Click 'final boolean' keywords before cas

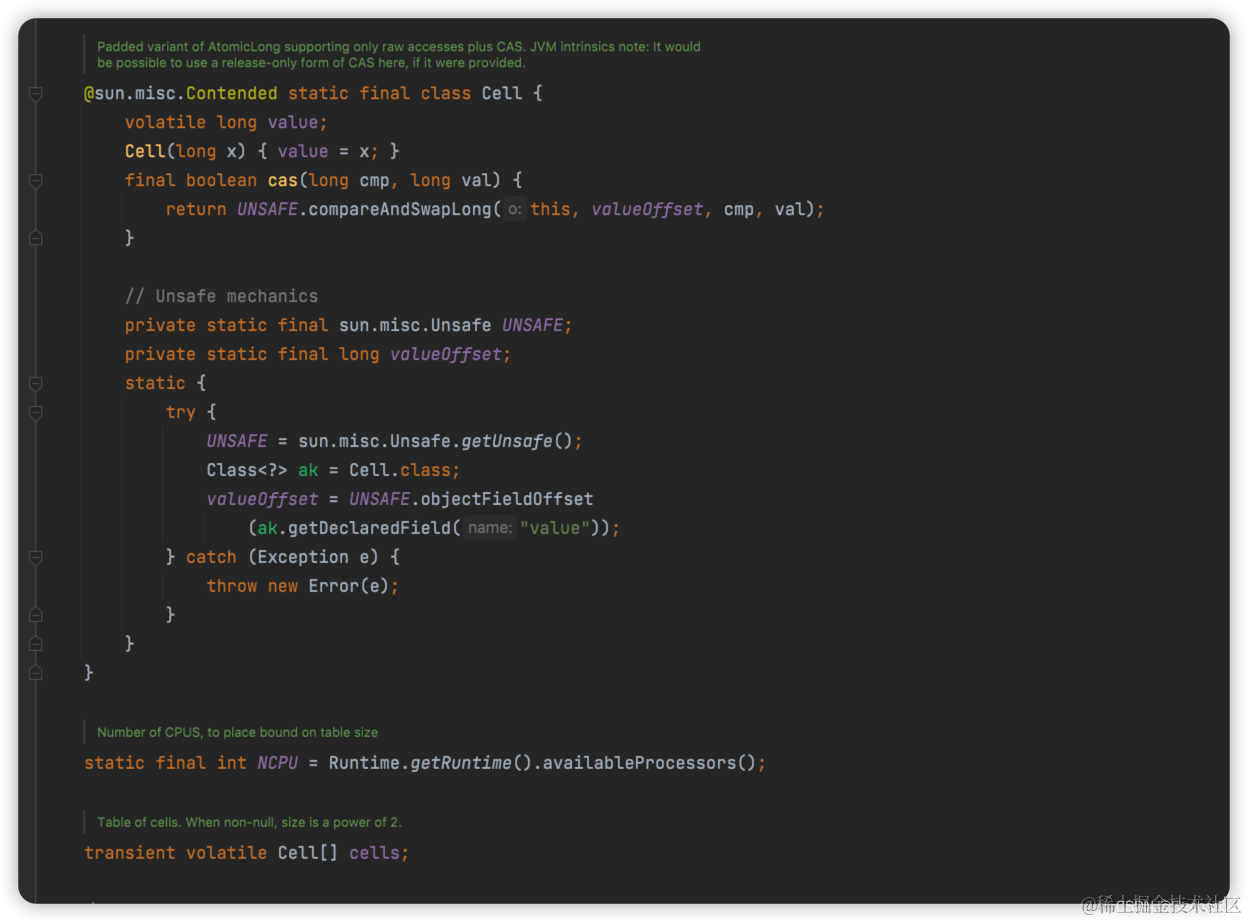(191, 180)
